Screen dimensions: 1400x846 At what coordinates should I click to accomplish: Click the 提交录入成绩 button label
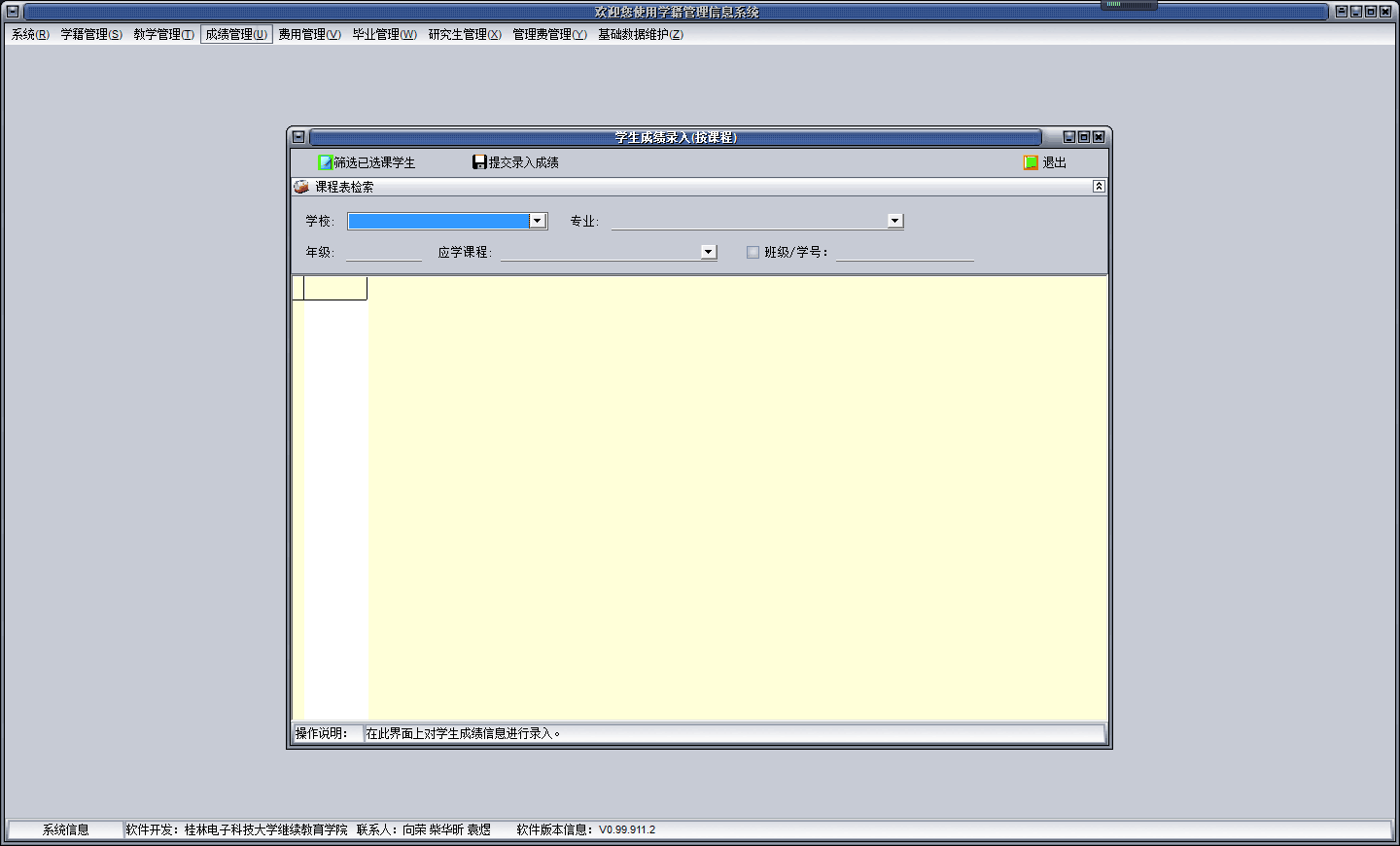[x=523, y=162]
